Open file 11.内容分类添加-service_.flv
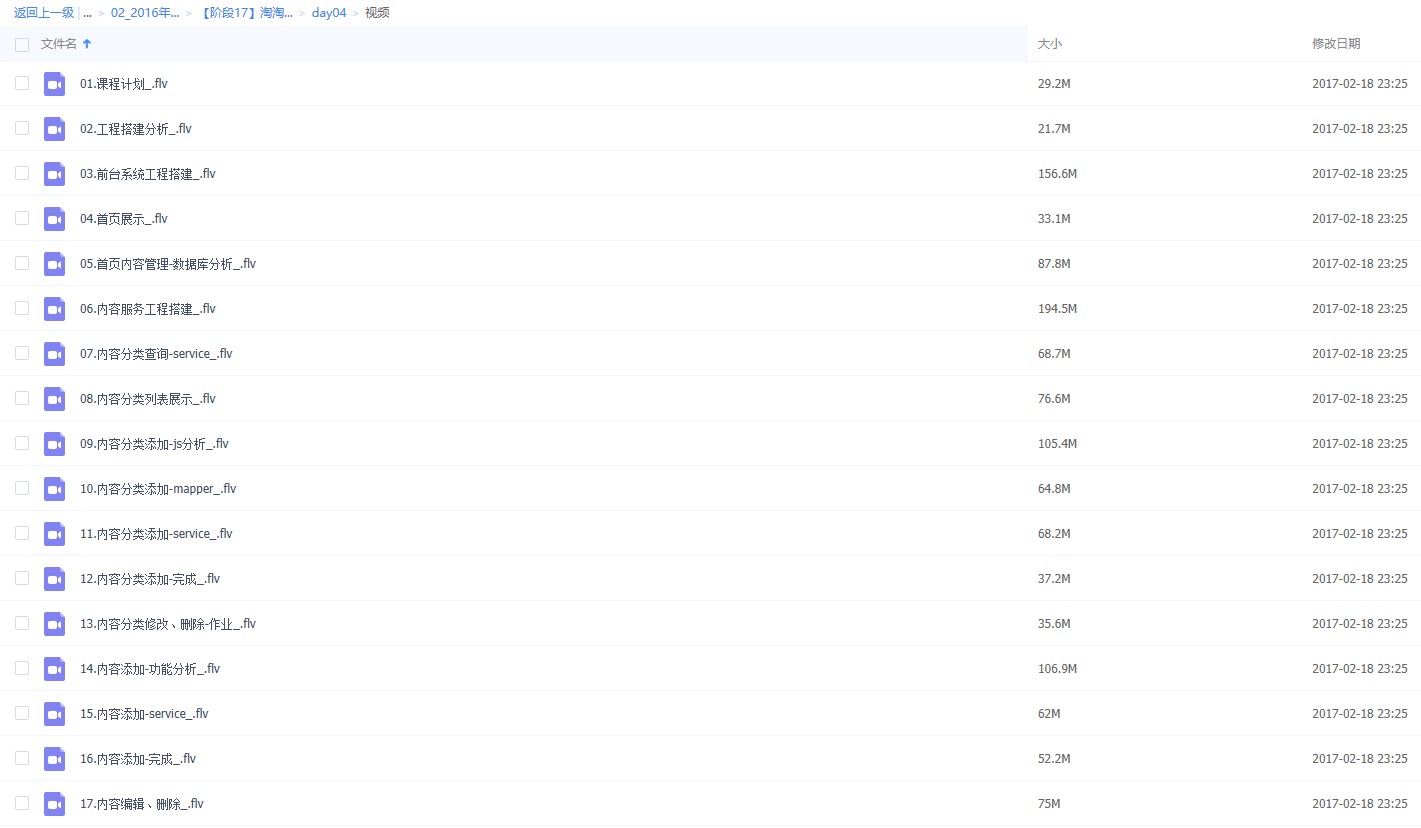Viewport: 1421px width, 828px height. [x=156, y=534]
